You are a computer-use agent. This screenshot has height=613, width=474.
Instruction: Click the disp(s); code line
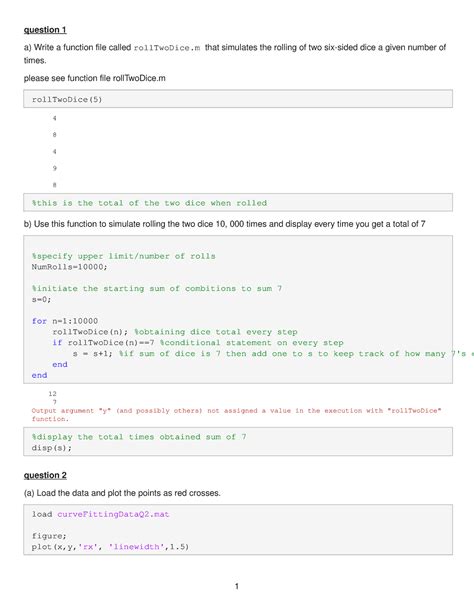[52, 448]
